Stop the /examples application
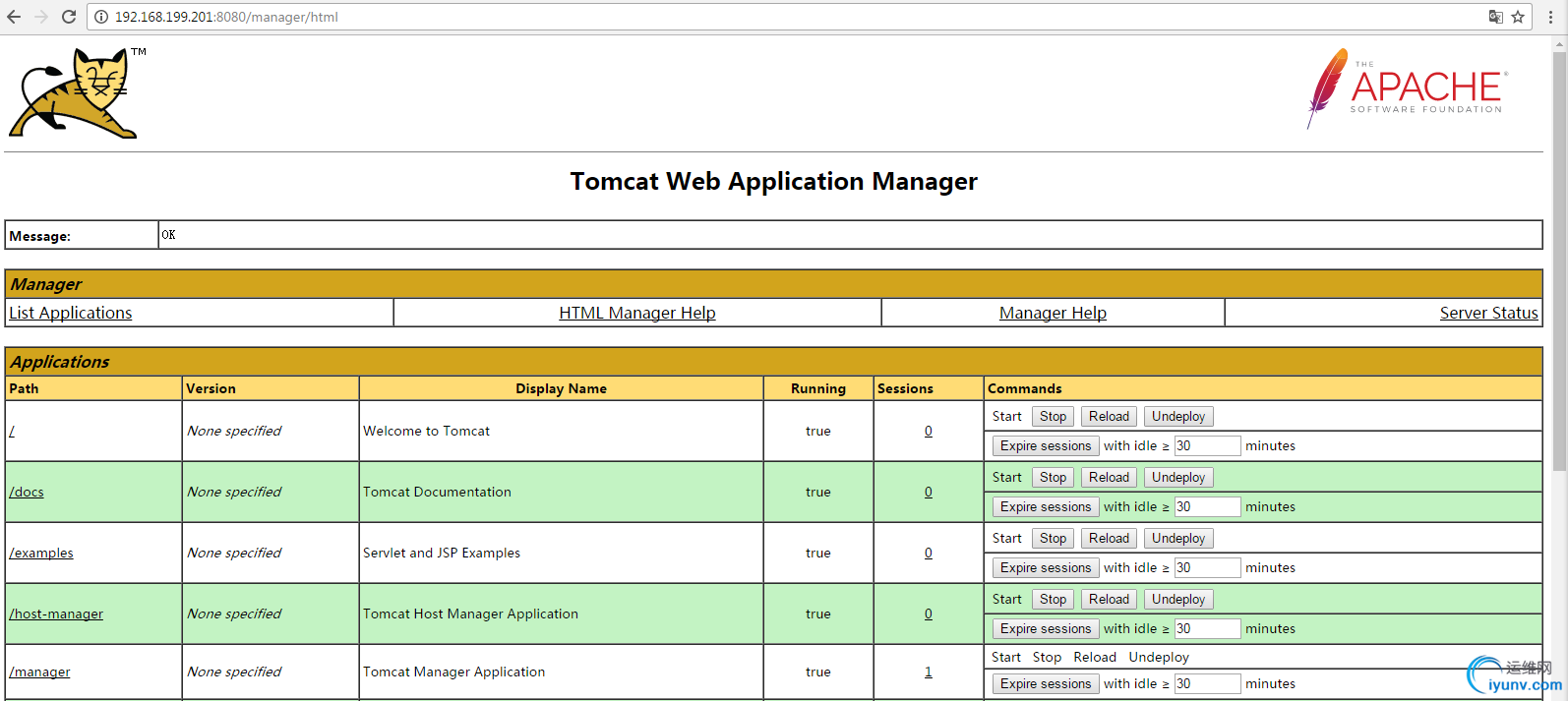 [x=1053, y=539]
